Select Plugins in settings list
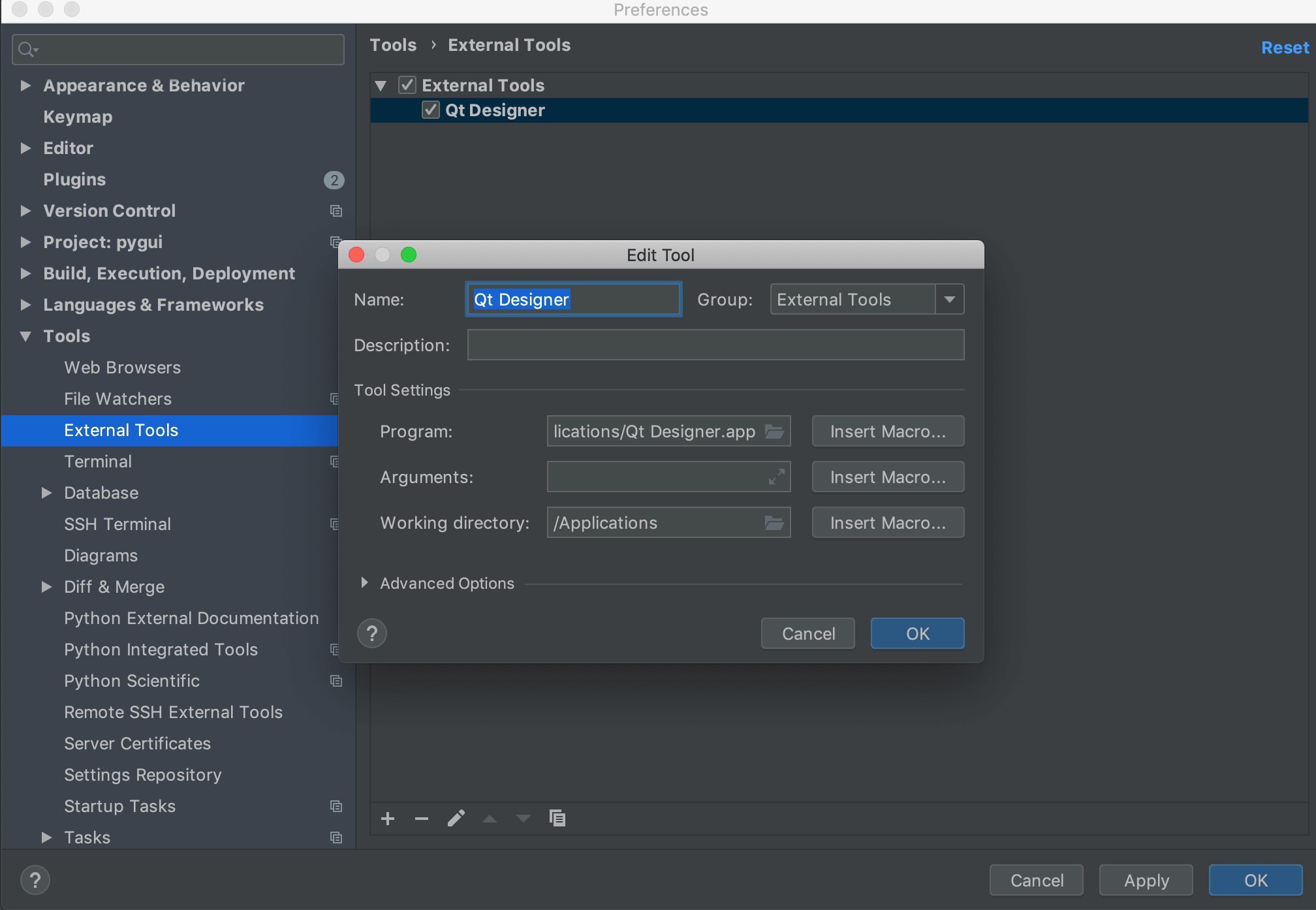The image size is (1316, 910). [74, 180]
